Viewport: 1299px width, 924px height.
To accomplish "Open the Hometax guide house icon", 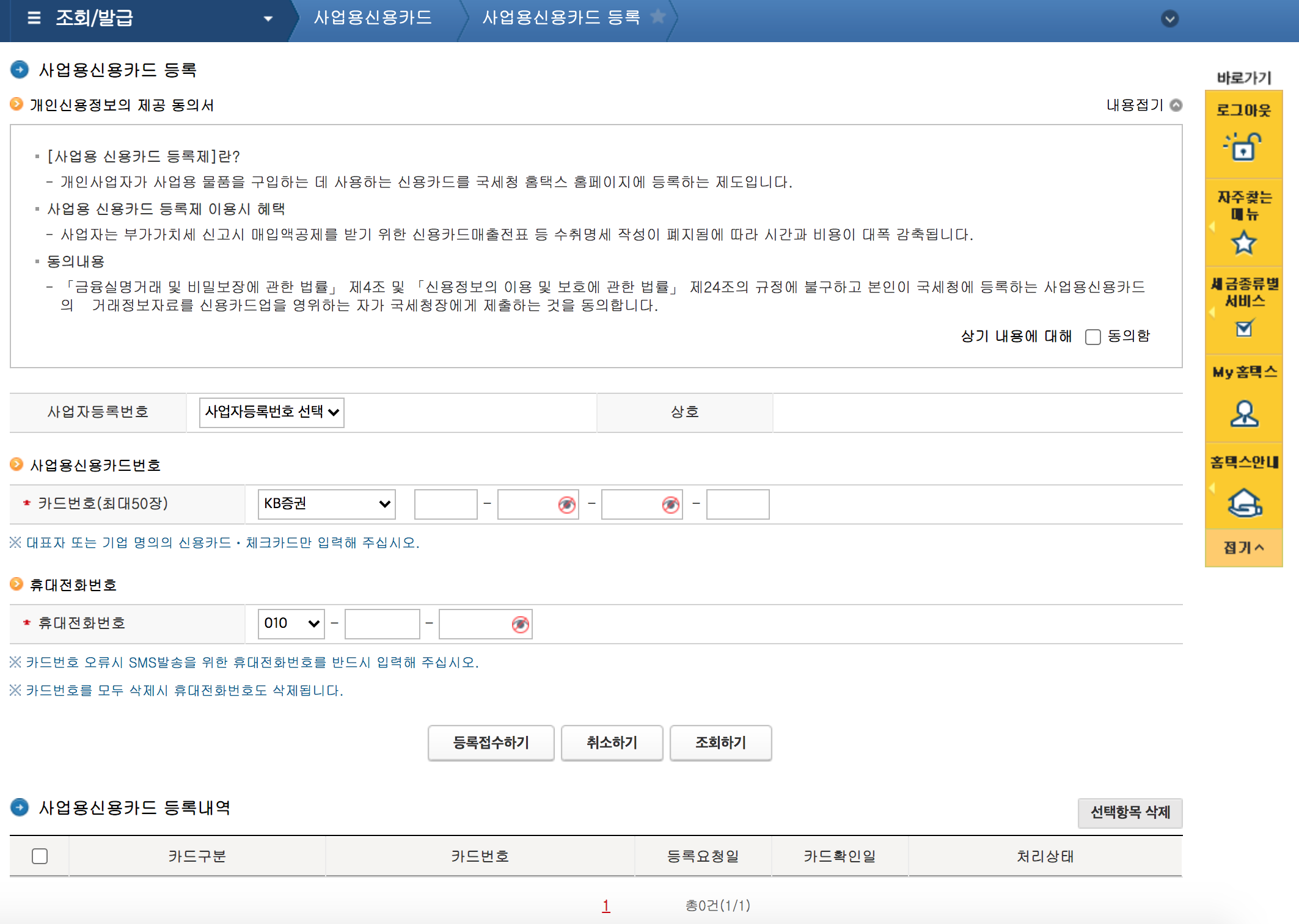I will (1243, 503).
